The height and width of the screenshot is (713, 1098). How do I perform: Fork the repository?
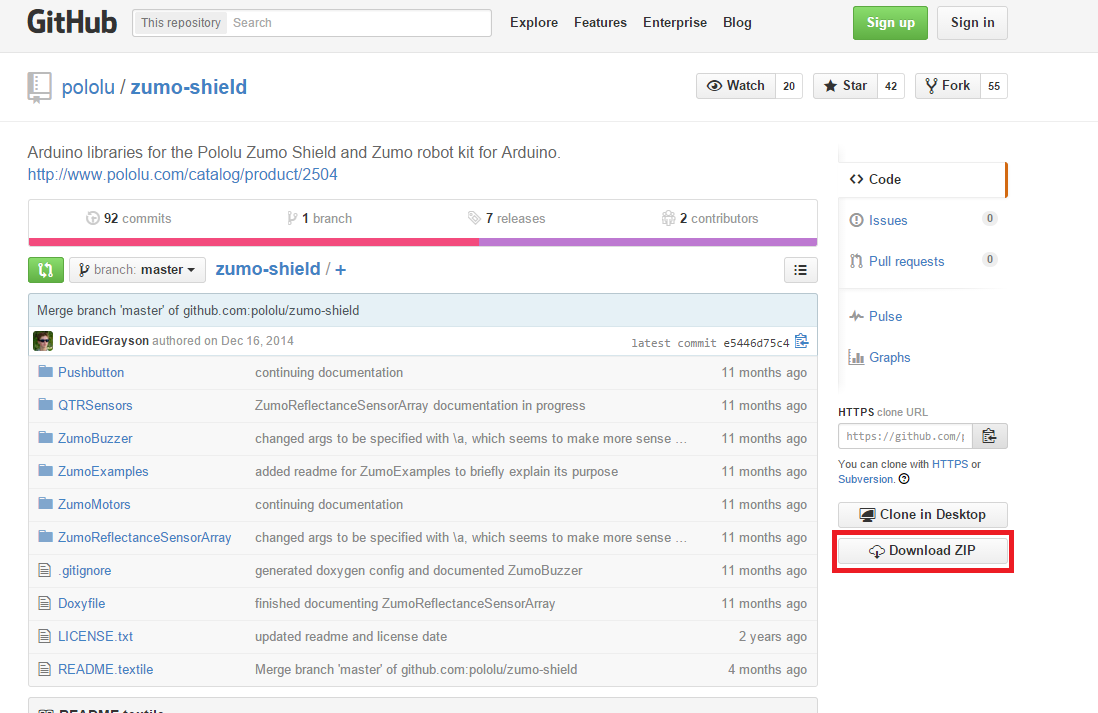947,86
